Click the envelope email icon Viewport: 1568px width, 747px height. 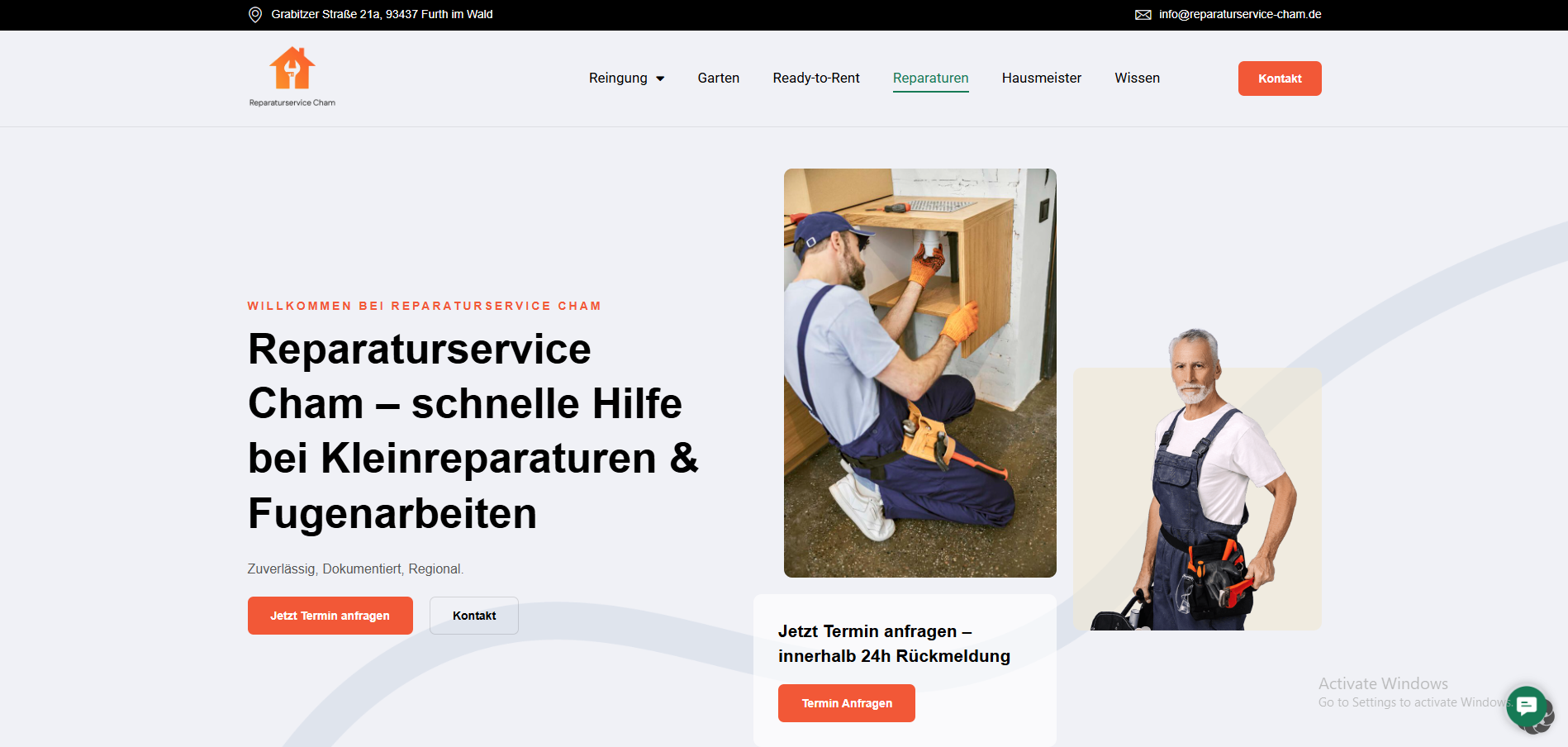point(1143,15)
